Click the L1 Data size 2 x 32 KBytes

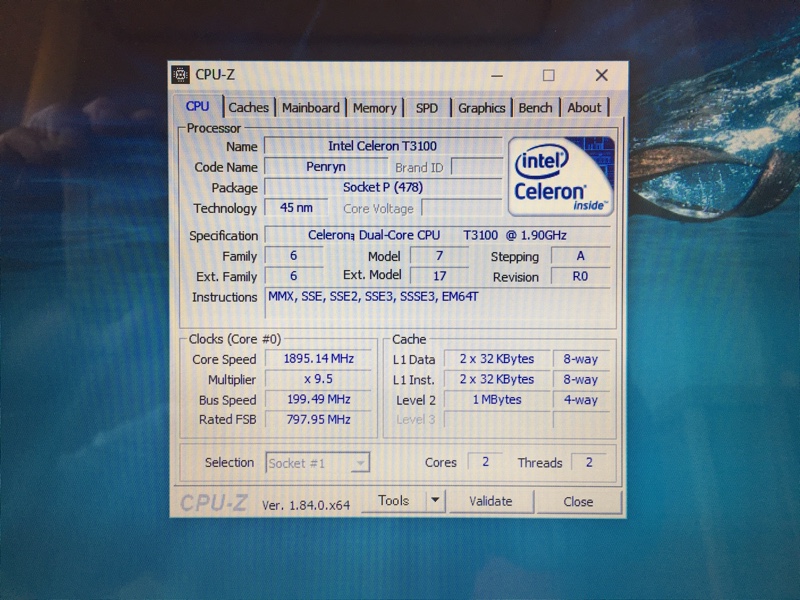497,359
